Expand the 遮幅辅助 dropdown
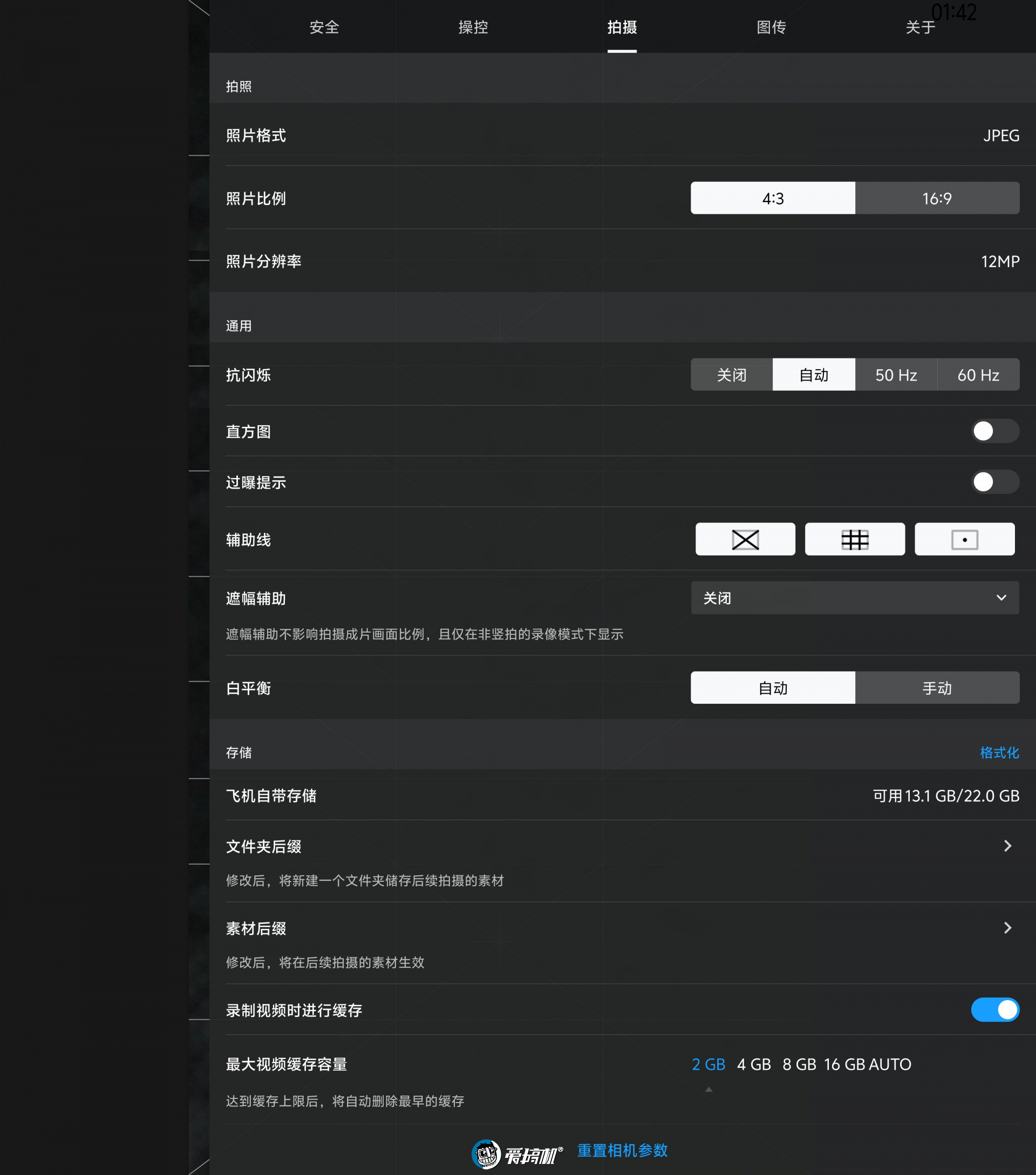 tap(855, 598)
